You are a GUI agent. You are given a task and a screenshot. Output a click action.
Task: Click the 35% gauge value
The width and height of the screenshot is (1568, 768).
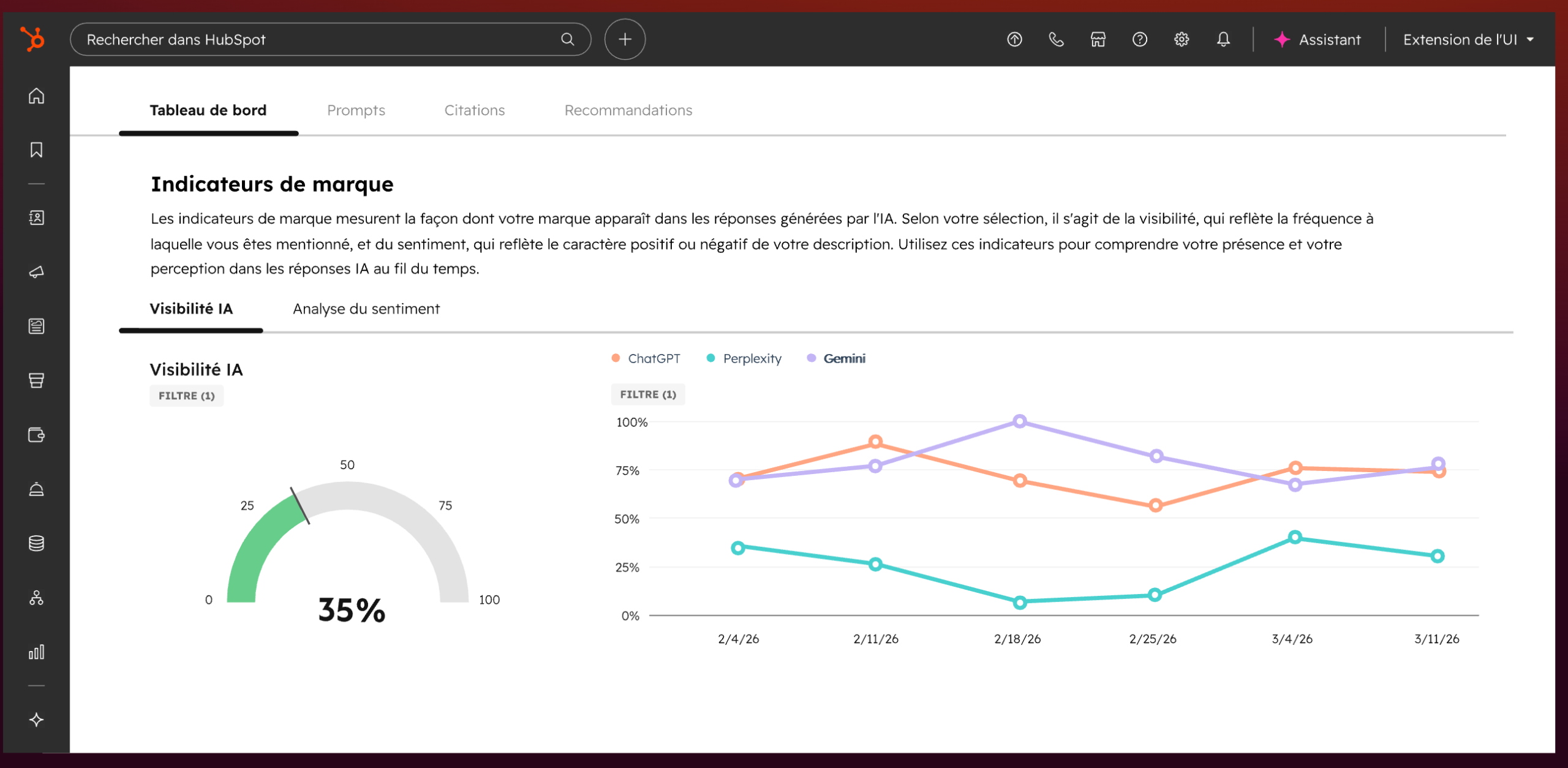(x=352, y=610)
